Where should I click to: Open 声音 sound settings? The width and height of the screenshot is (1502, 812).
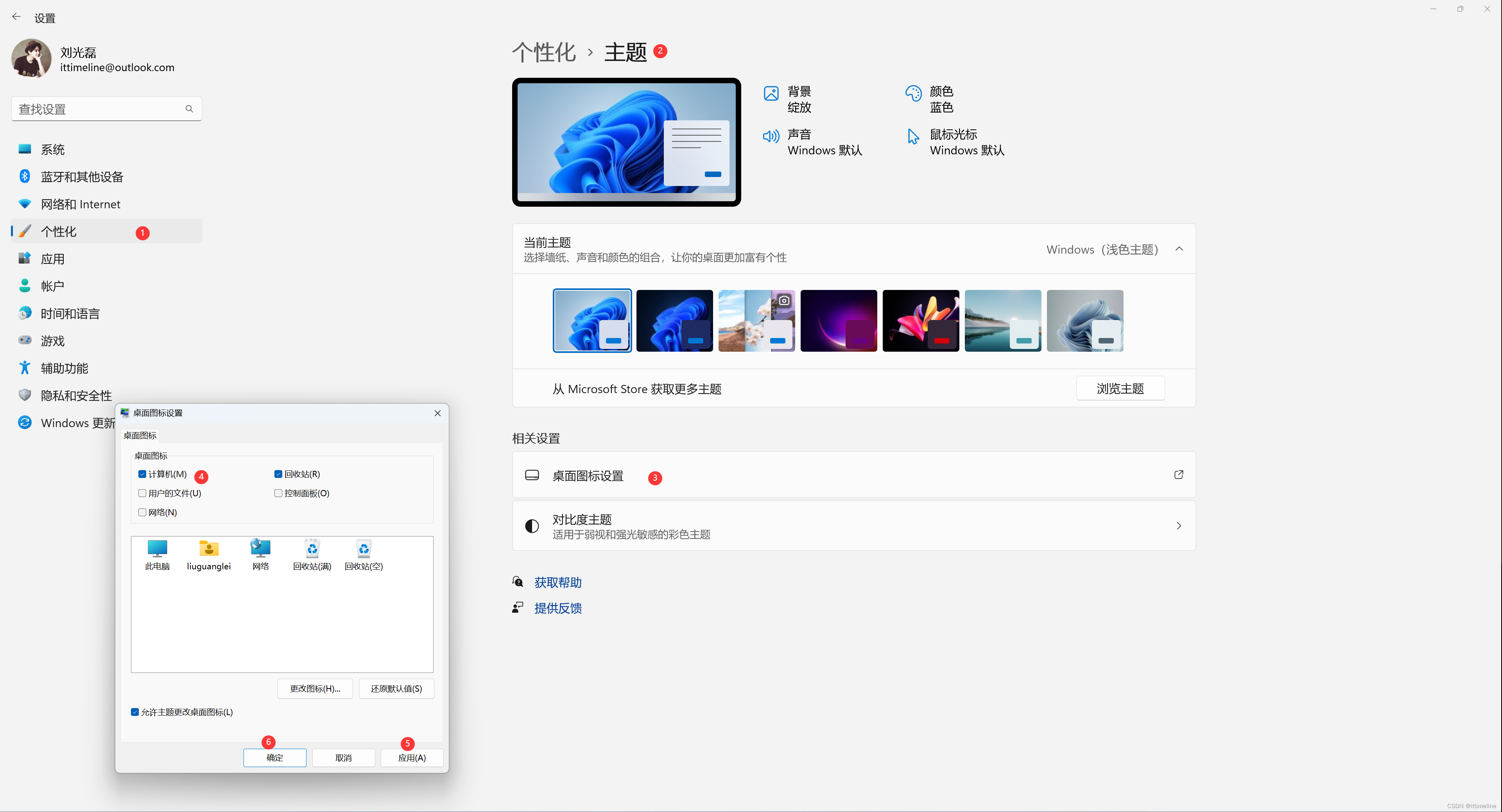[x=813, y=143]
